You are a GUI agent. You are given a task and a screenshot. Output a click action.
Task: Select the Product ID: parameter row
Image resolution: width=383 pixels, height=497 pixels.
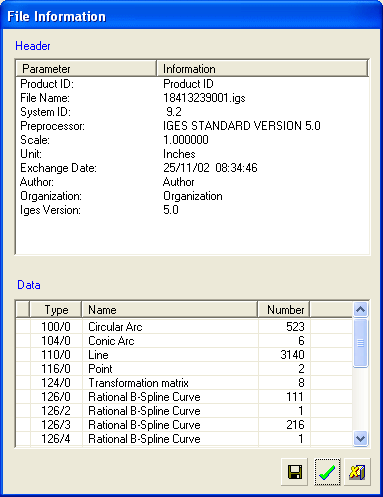[x=192, y=84]
